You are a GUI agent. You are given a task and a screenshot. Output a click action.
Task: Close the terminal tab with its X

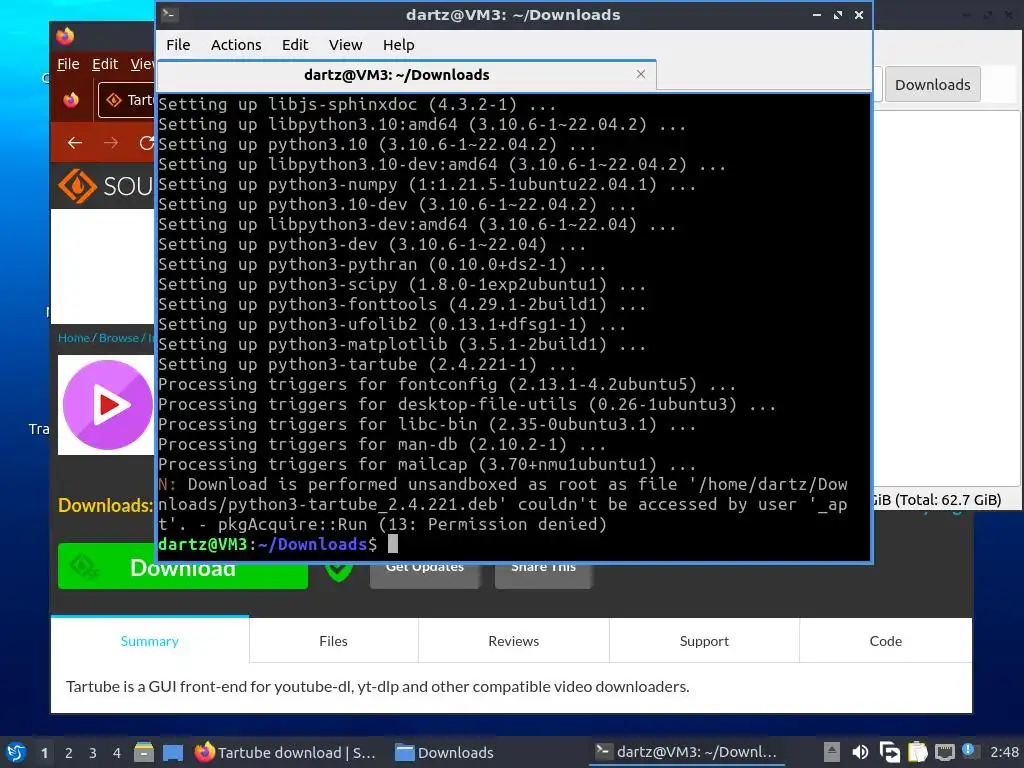pyautogui.click(x=641, y=74)
